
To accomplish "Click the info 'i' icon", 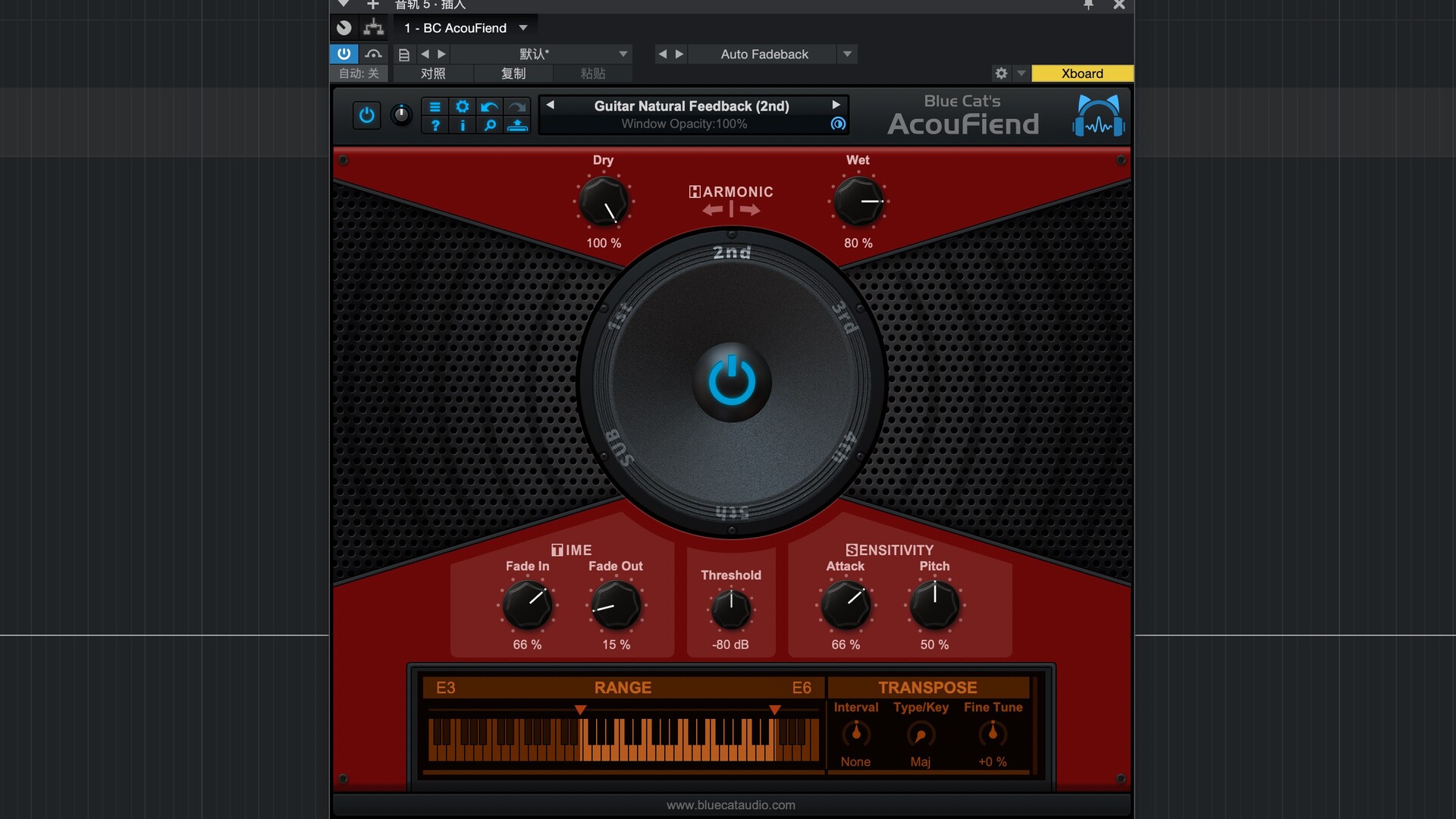I will click(x=462, y=126).
